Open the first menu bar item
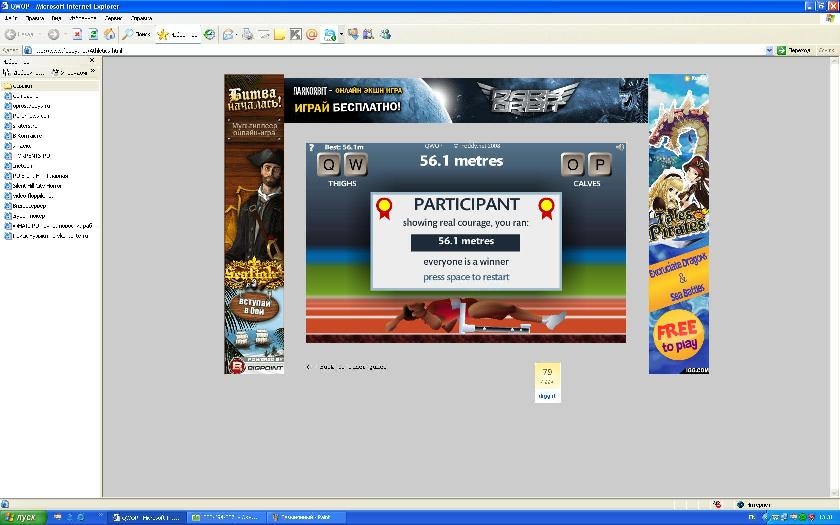Screen dimensions: 840x525 point(11,19)
